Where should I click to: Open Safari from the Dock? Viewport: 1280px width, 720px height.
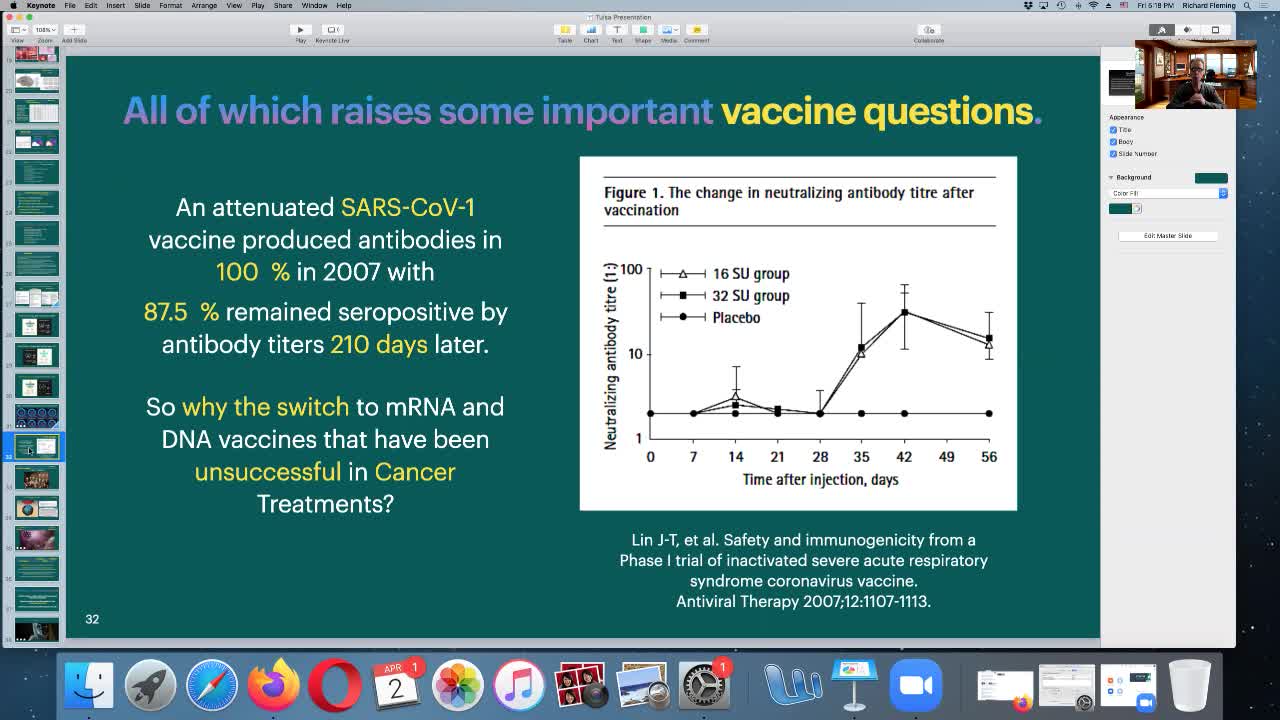[x=212, y=686]
